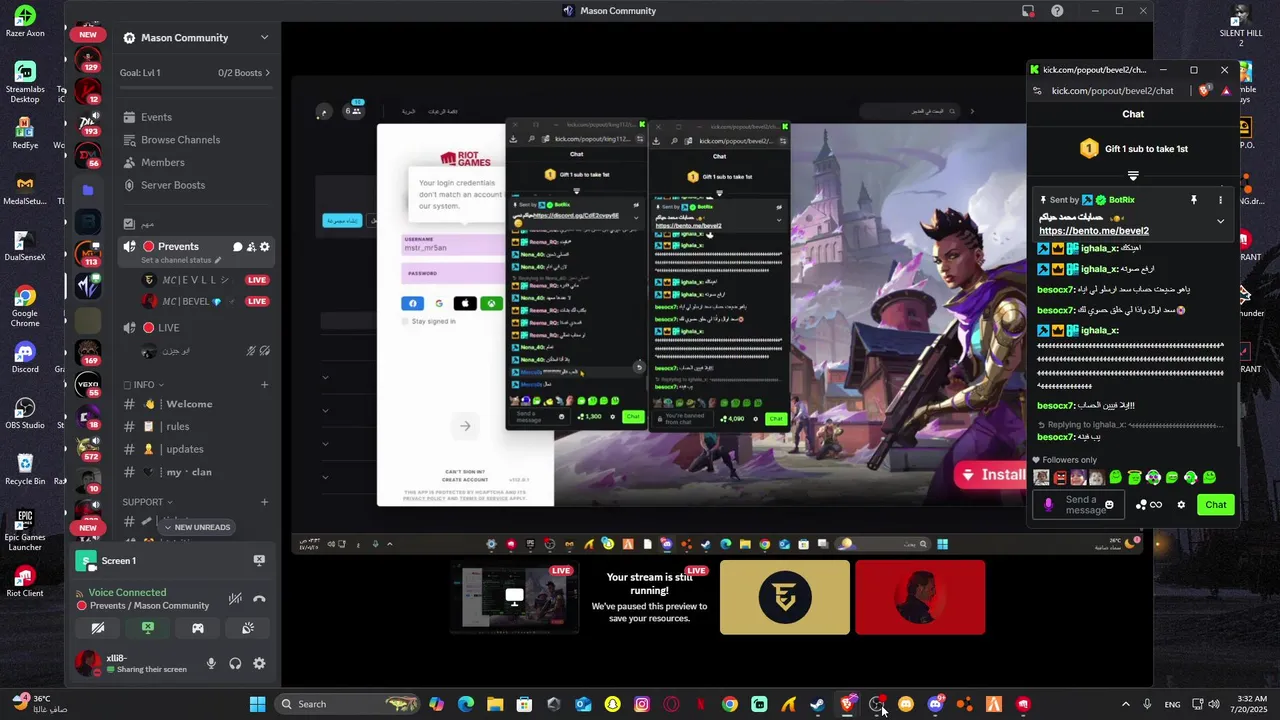
Task: Toggle deafen headphones in user panel
Action: [x=235, y=663]
